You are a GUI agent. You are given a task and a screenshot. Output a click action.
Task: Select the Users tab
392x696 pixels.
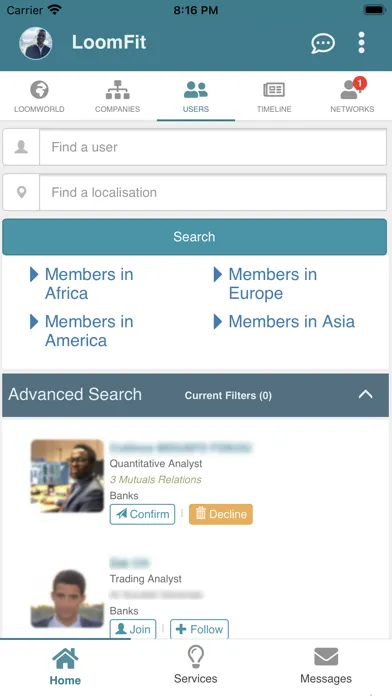(x=196, y=96)
